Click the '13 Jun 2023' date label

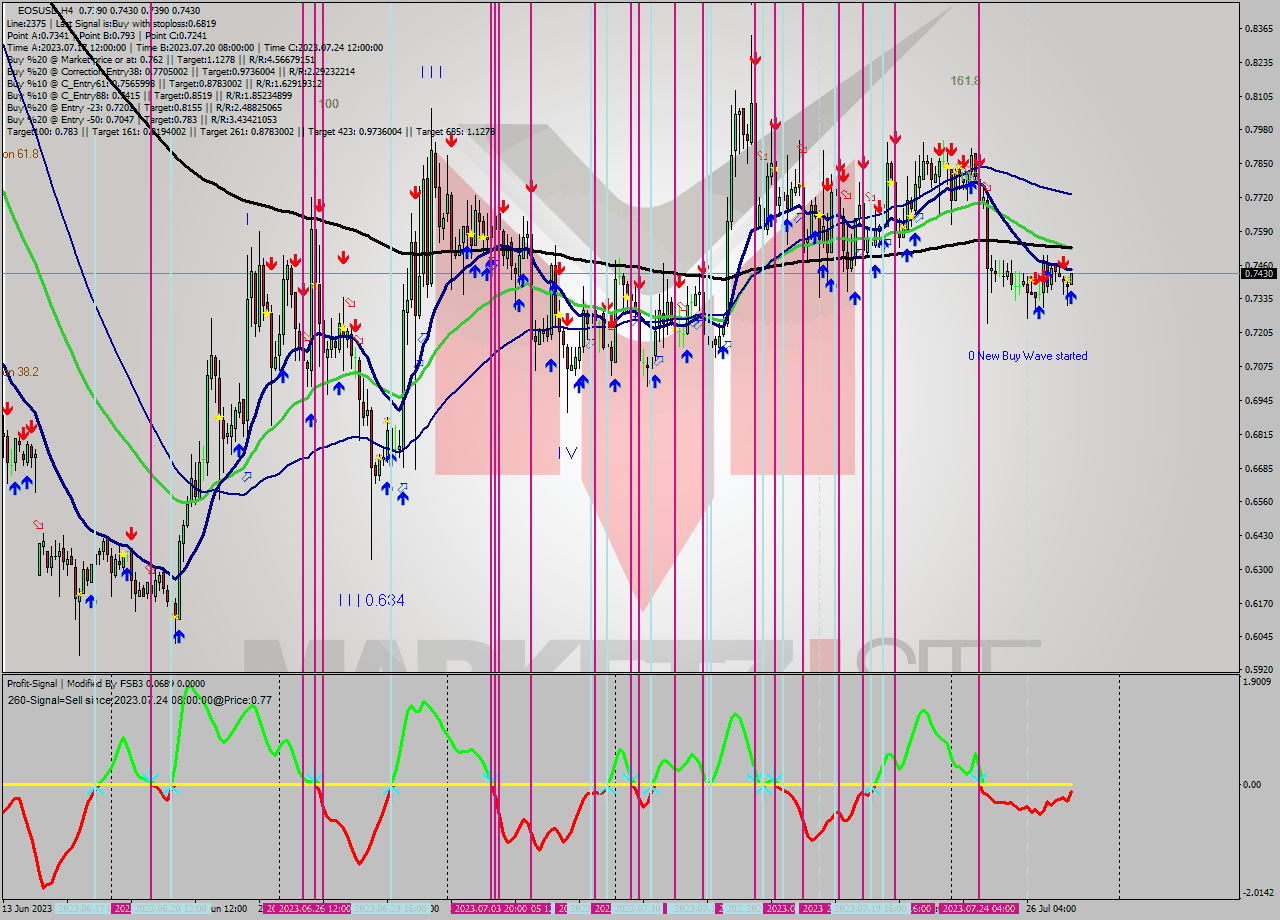pyautogui.click(x=29, y=909)
